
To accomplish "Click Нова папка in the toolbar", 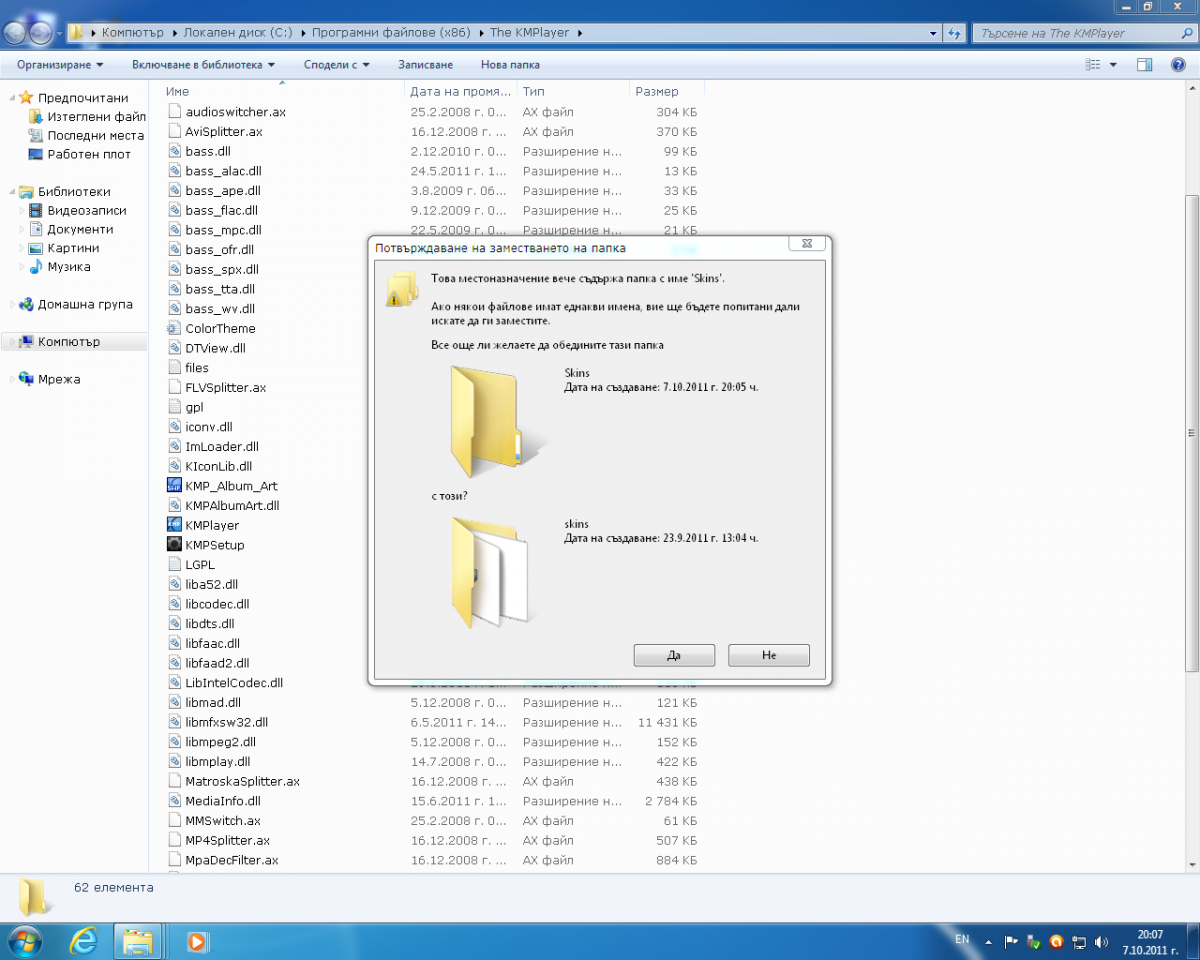I will click(x=510, y=65).
